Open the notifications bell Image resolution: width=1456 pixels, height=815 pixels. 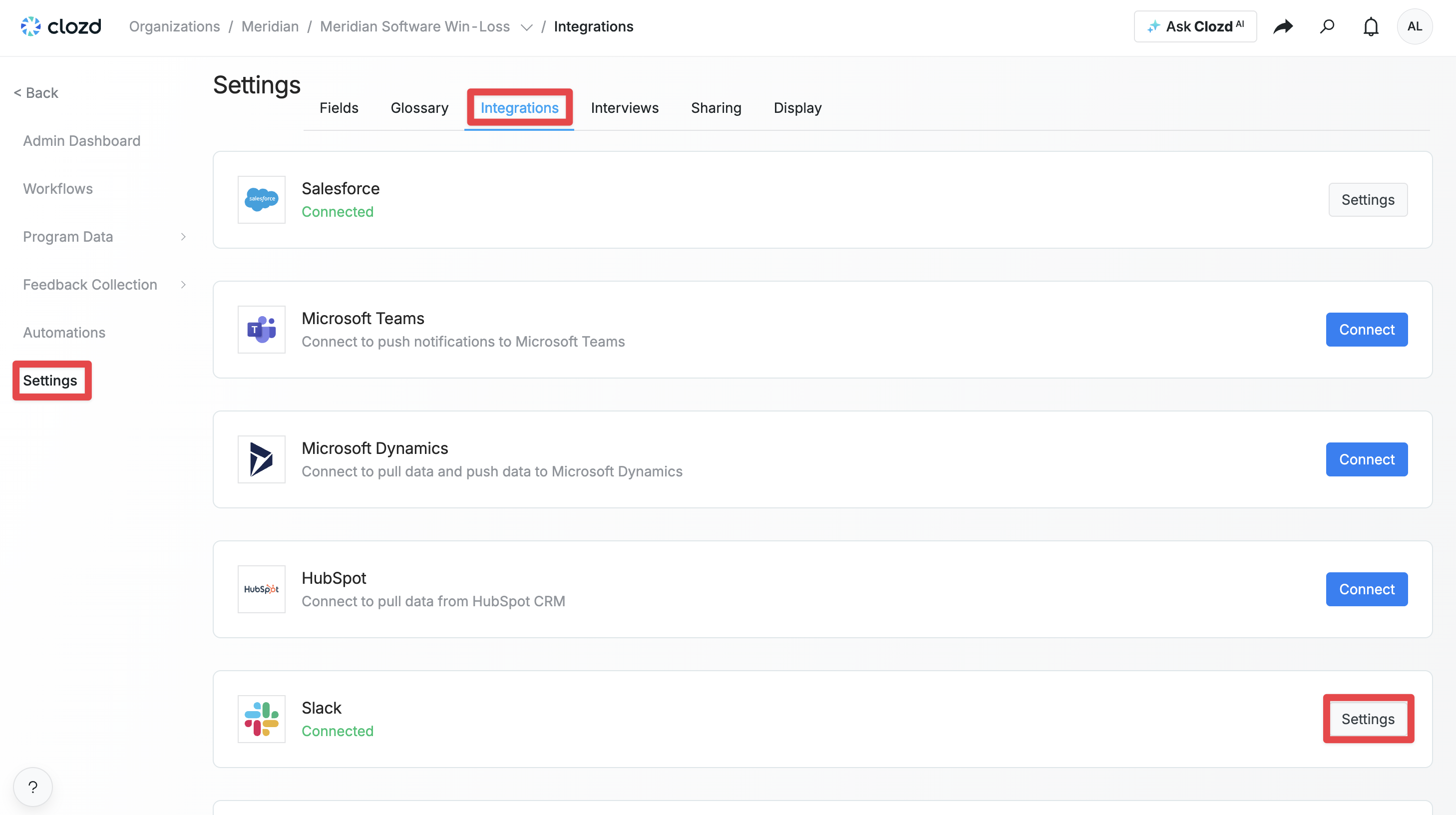1371,26
